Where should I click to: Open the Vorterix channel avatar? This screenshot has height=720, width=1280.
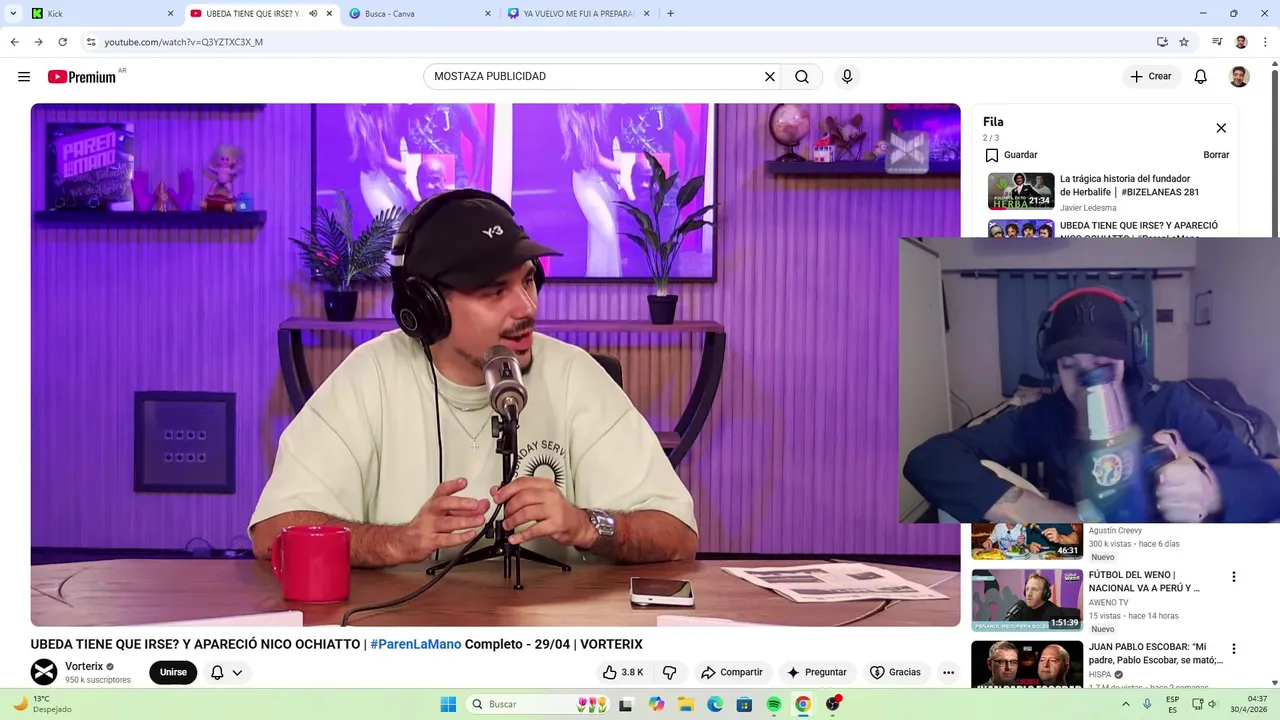click(x=44, y=672)
